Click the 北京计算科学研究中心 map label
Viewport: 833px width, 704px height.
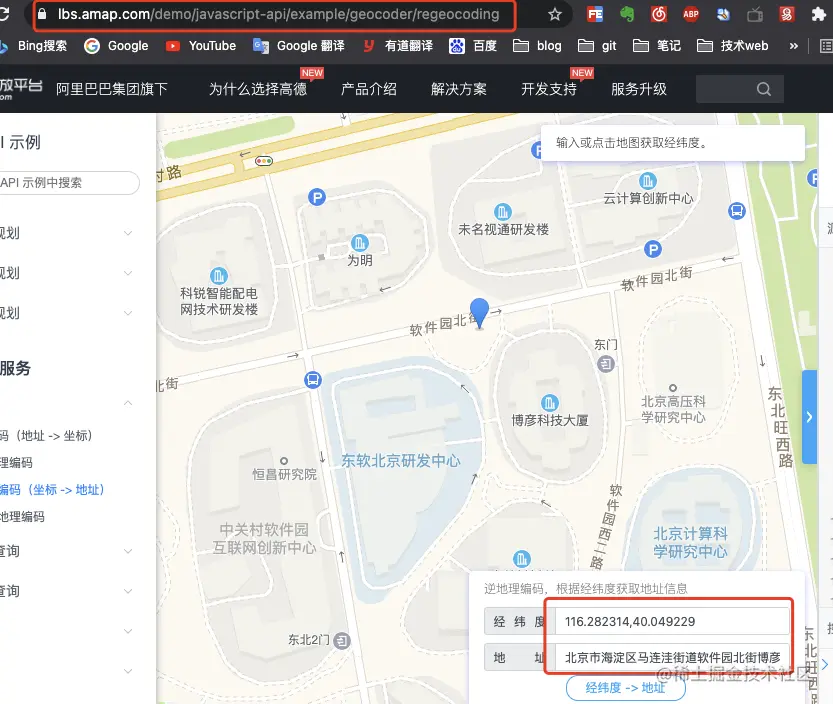pyautogui.click(x=690, y=542)
